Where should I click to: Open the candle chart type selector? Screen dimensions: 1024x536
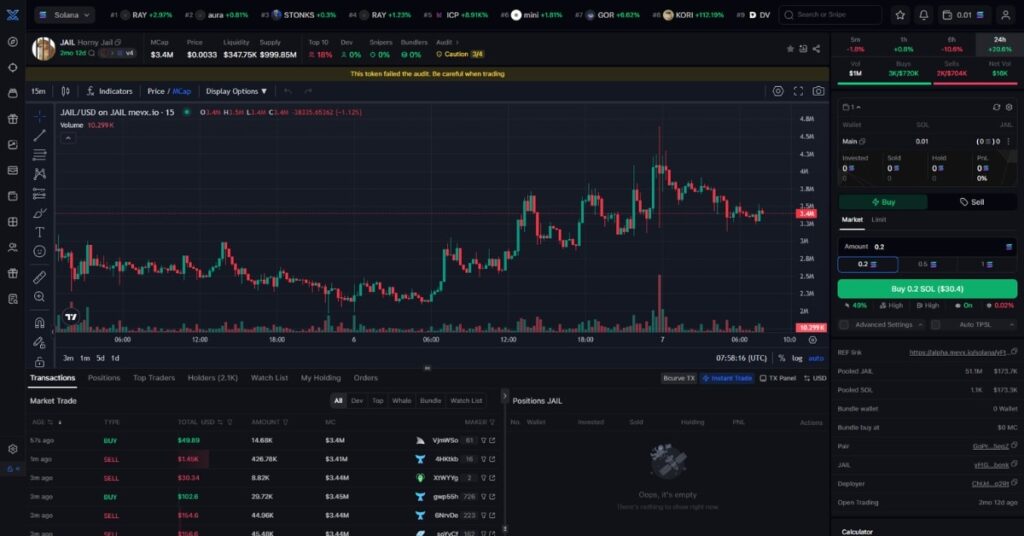pyautogui.click(x=65, y=91)
